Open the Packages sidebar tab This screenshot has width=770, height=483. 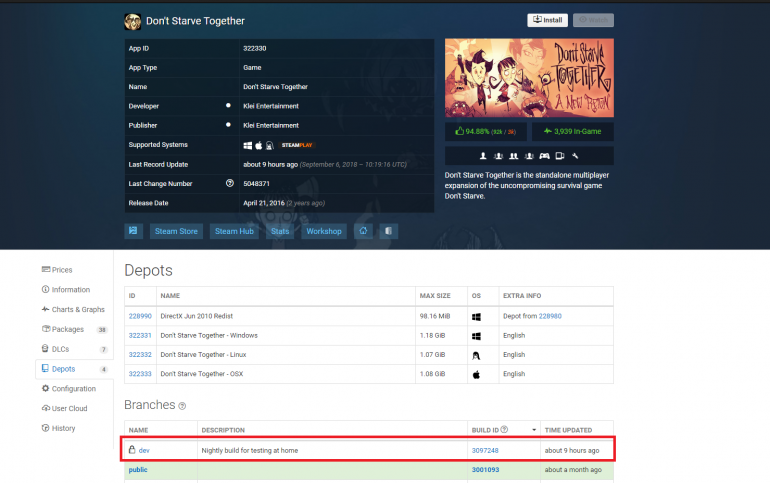click(x=74, y=329)
